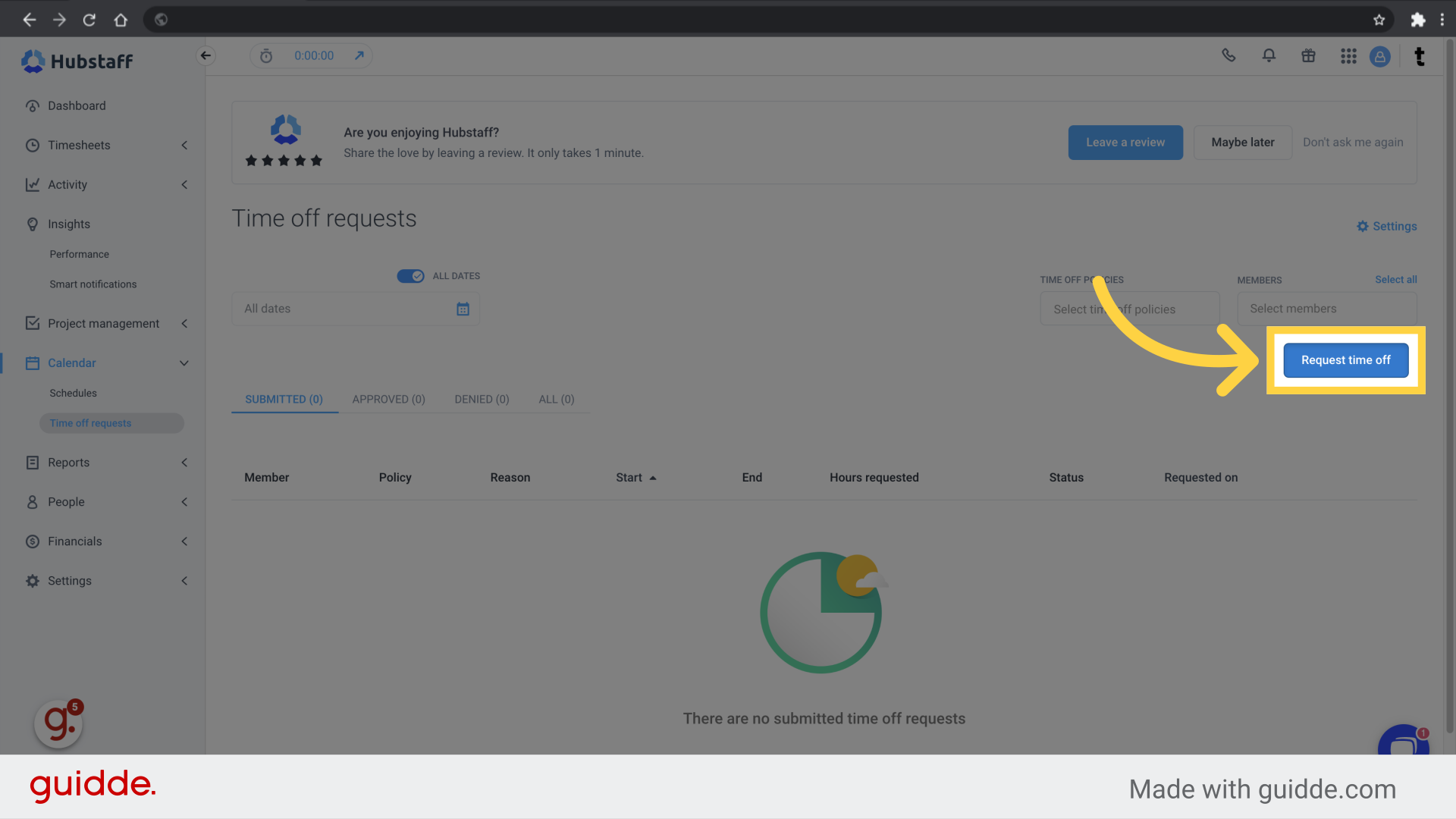Screen dimensions: 1456x819
Task: Collapse the Calendar section chevron
Action: 184,362
